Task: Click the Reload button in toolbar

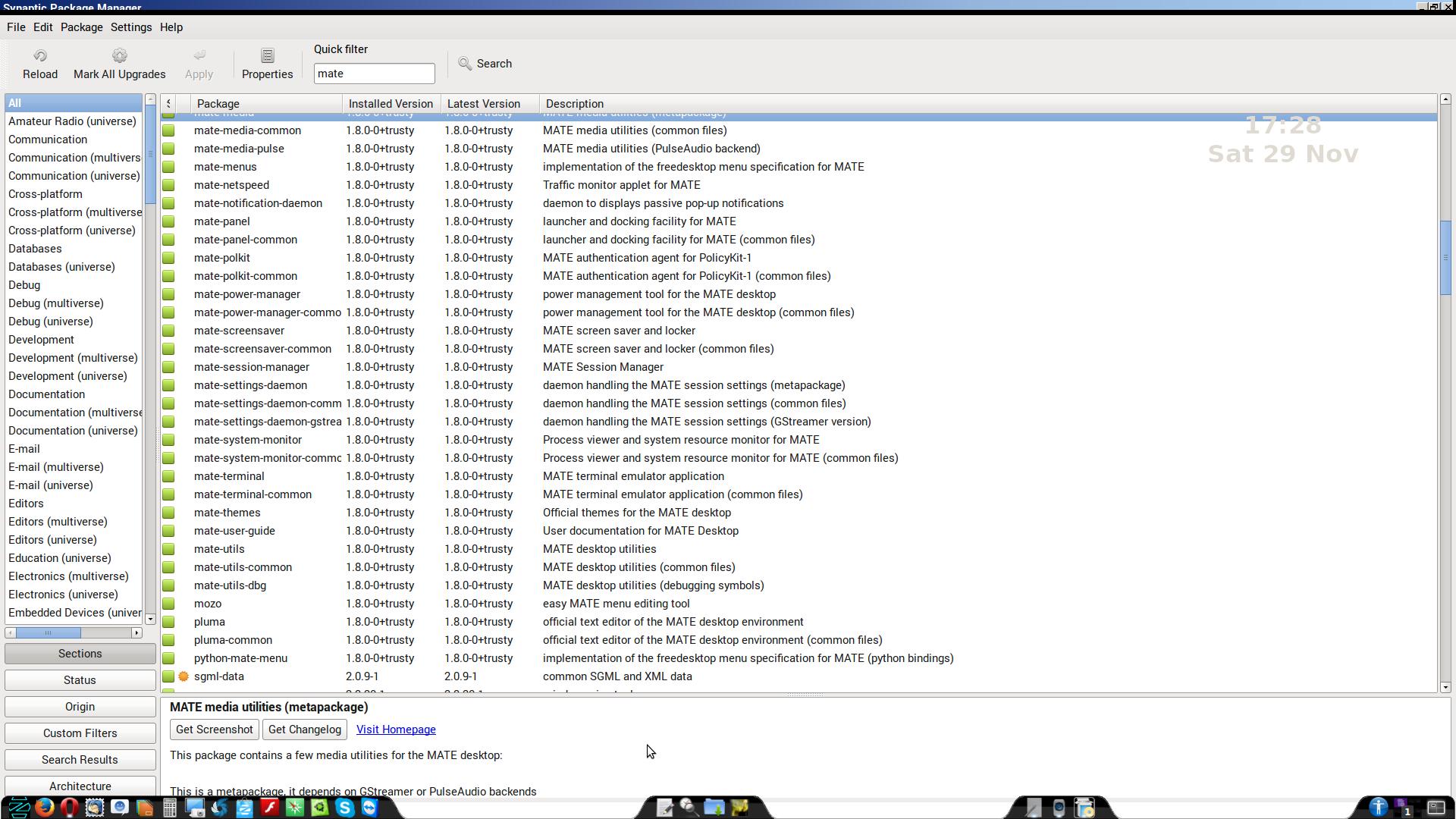Action: (x=40, y=62)
